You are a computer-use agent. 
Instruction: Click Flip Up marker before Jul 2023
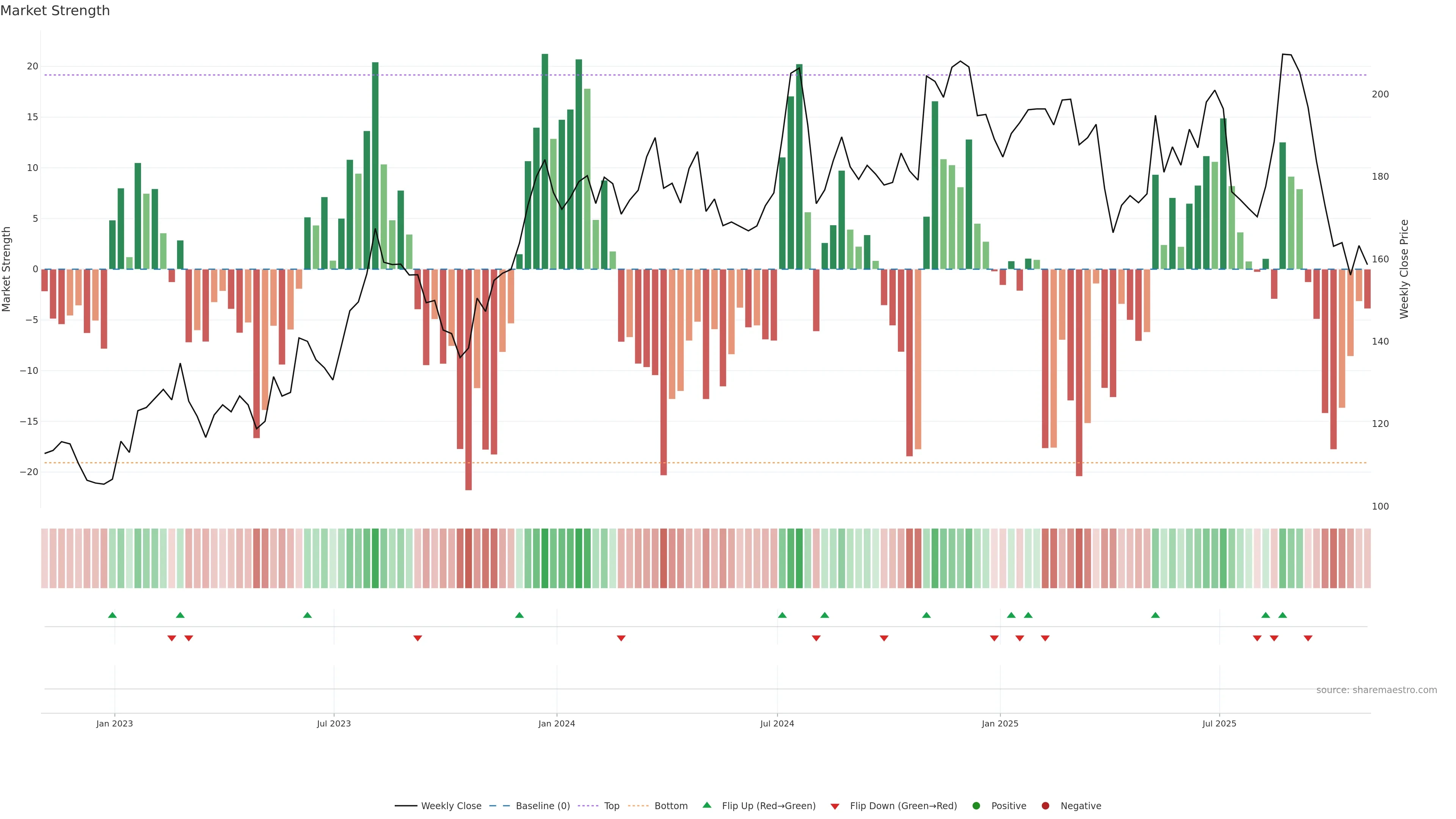pos(308,615)
